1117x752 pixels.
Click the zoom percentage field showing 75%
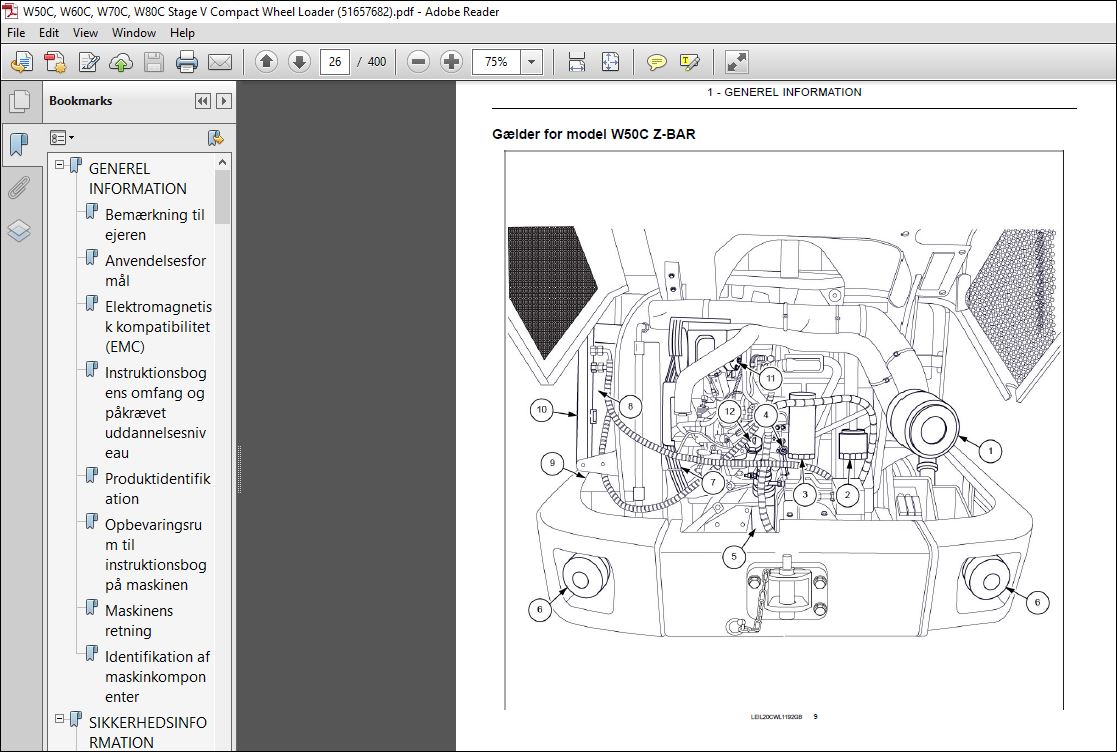(497, 62)
